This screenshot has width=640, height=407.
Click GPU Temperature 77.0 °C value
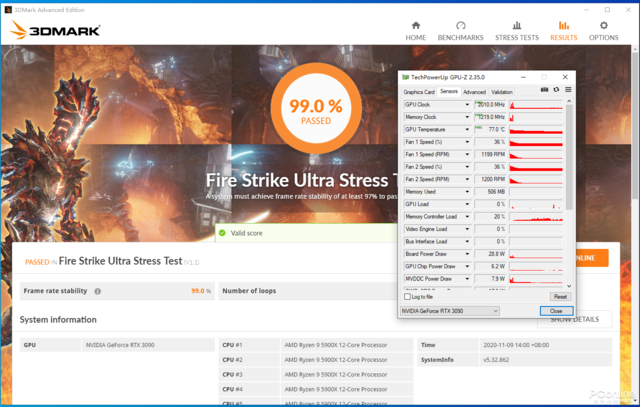point(490,130)
